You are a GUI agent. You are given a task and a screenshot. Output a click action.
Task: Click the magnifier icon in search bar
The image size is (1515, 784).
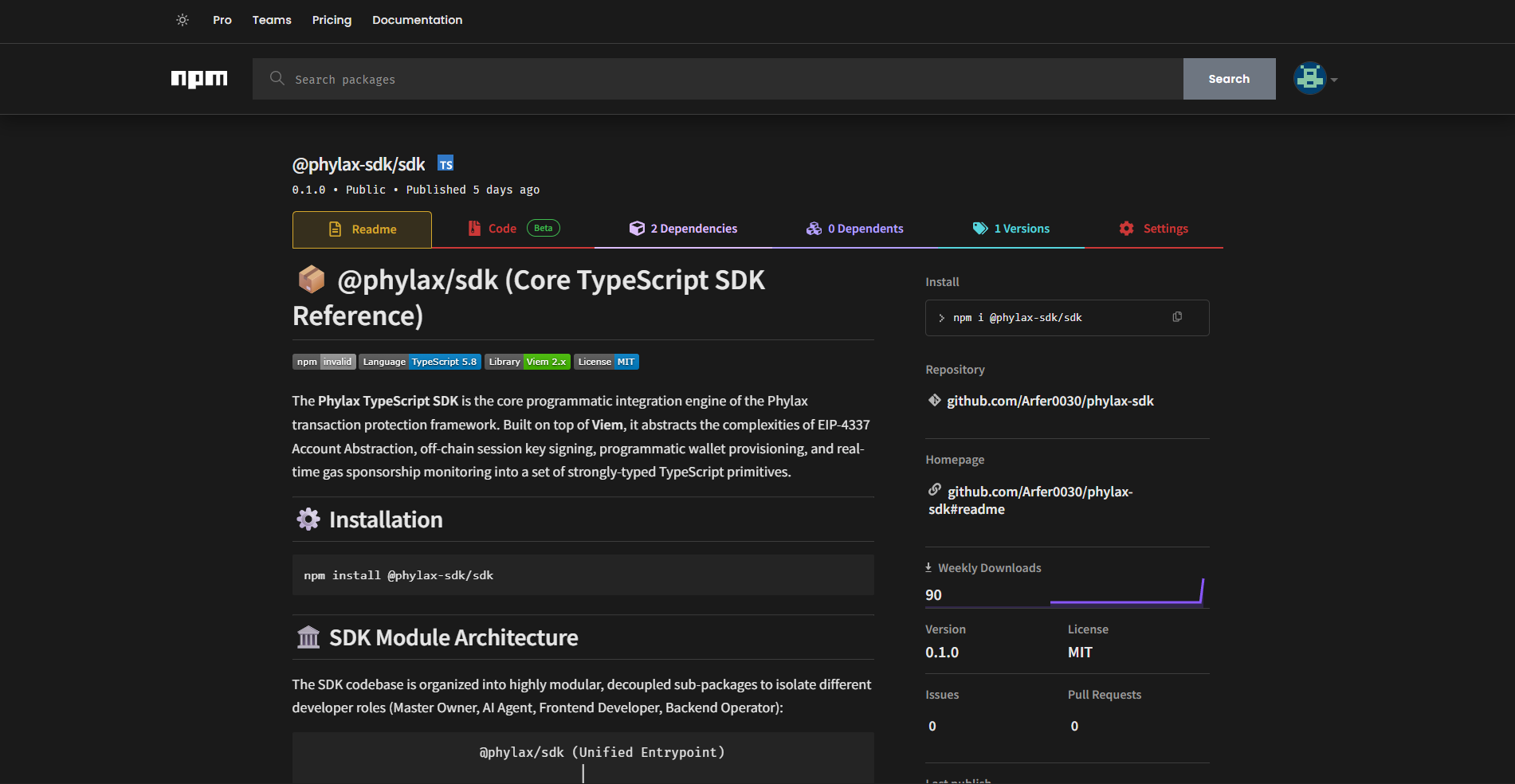(x=277, y=78)
